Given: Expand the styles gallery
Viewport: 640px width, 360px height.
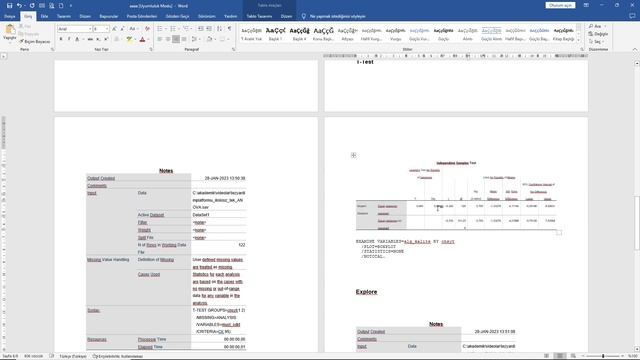Looking at the screenshot, I should tap(578, 40).
